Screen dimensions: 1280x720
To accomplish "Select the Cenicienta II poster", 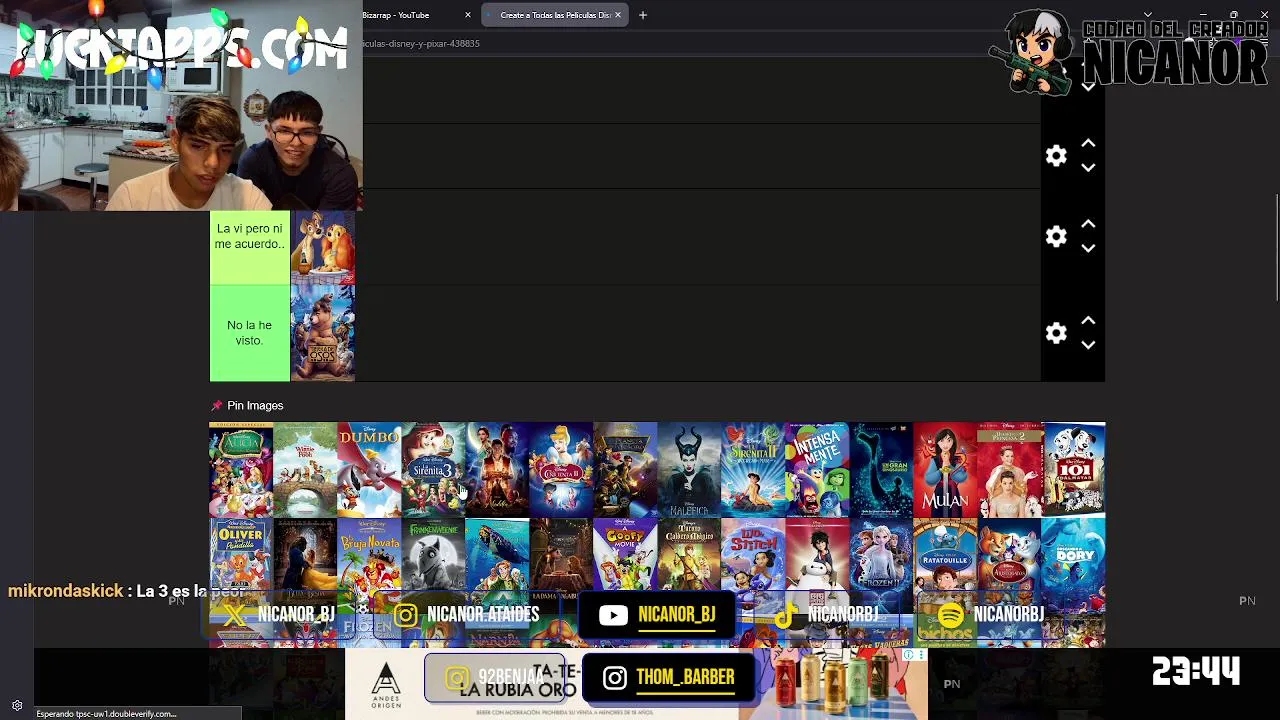I will click(x=561, y=469).
